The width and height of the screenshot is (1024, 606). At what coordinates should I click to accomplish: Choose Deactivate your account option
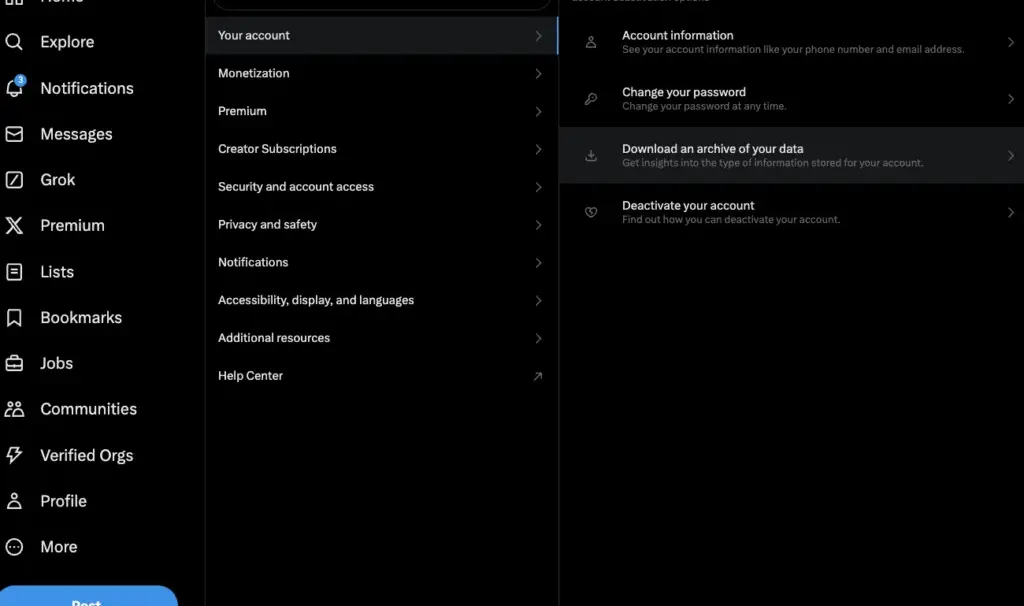(792, 212)
